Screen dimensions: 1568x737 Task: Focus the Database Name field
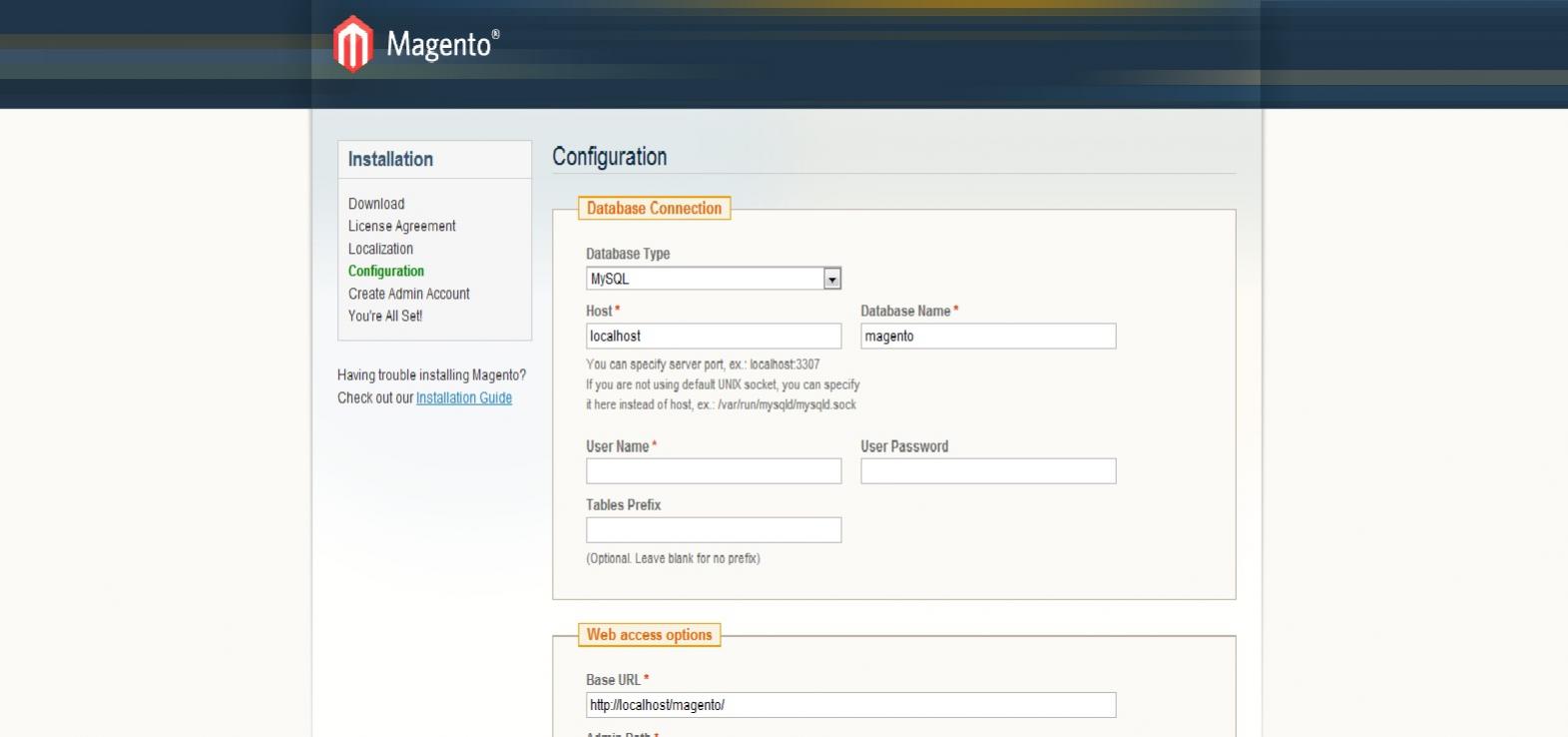[988, 336]
